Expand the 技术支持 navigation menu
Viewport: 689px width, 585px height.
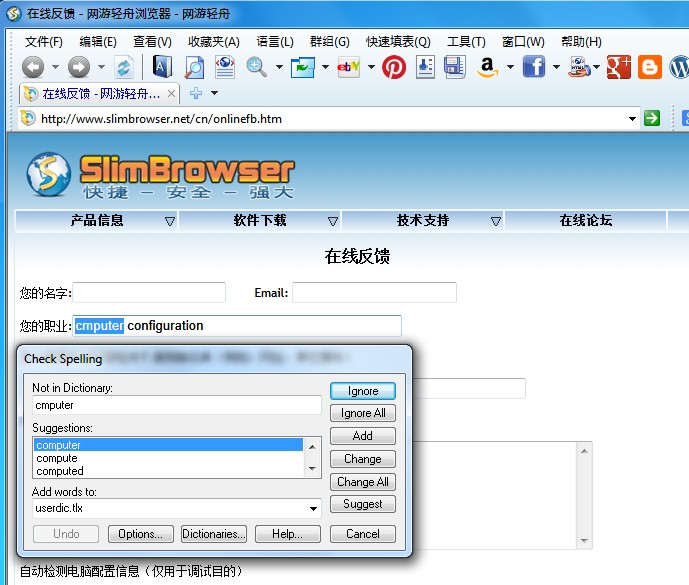(x=496, y=221)
